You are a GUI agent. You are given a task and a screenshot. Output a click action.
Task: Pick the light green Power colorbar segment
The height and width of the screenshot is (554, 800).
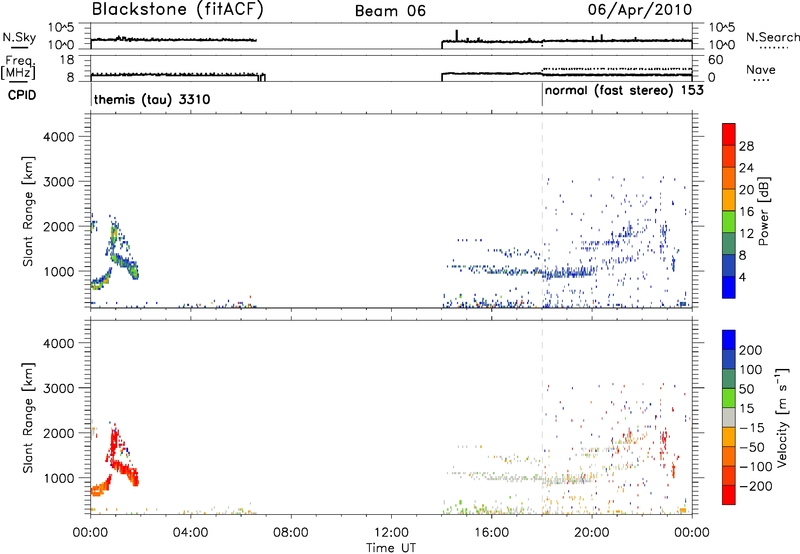[x=729, y=222]
